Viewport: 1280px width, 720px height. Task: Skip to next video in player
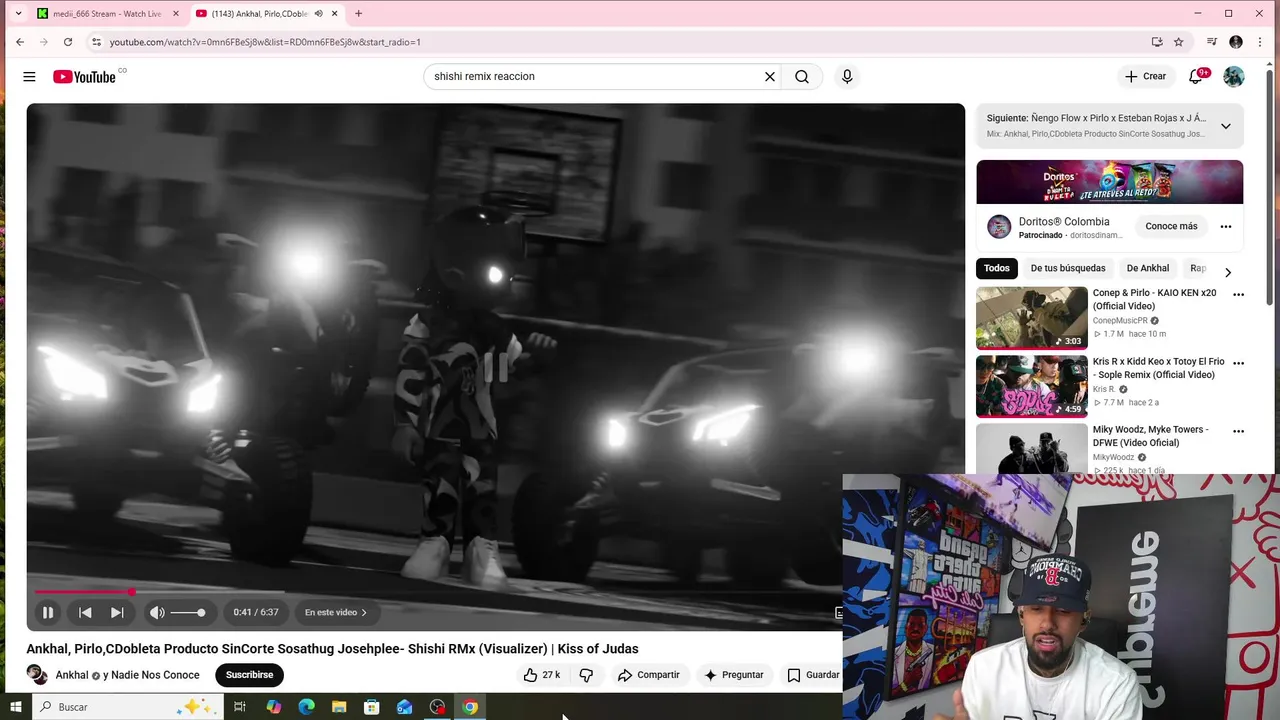(x=117, y=613)
